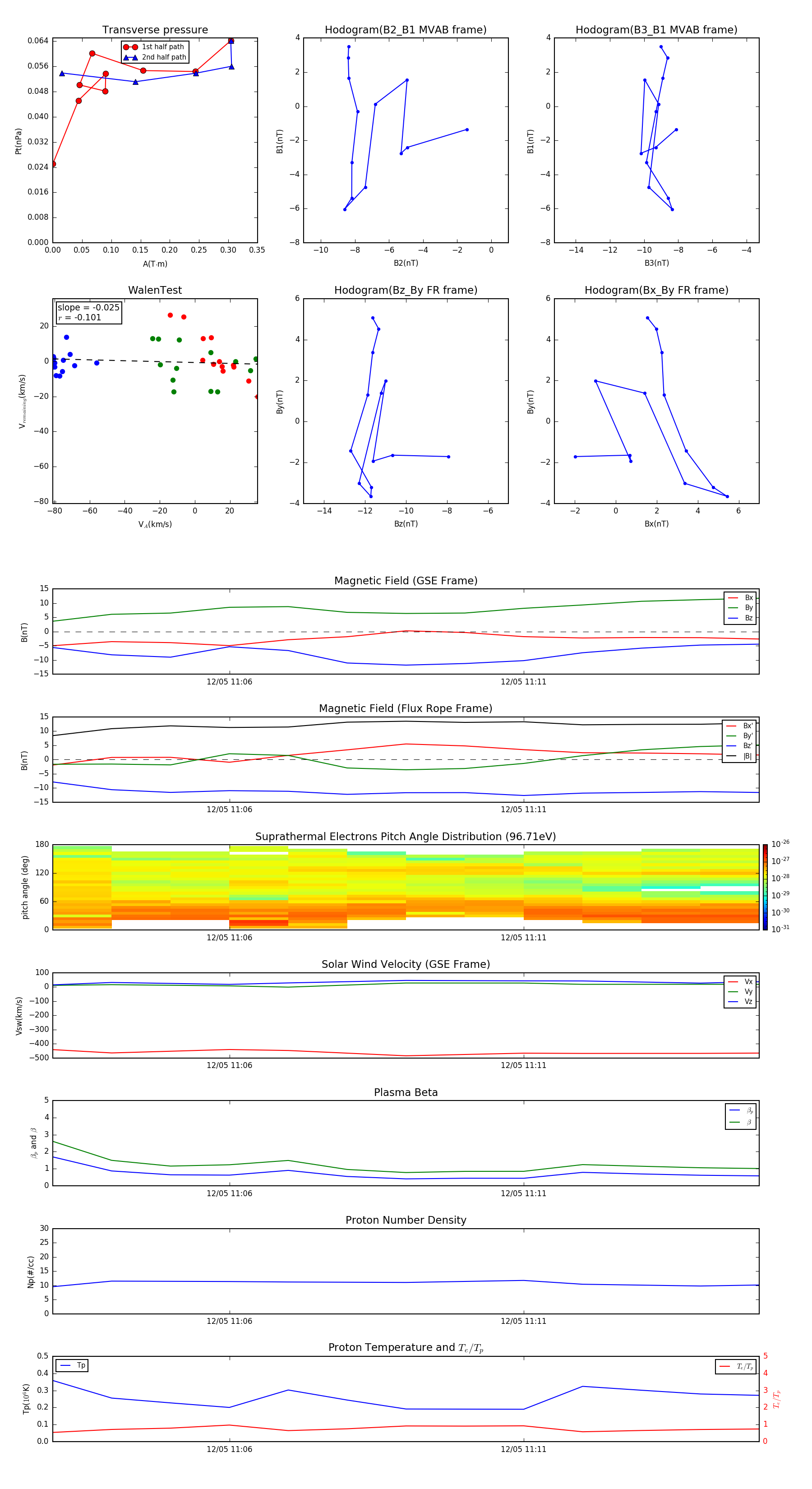Image resolution: width=812 pixels, height=1489 pixels.
Task: Click the 'r = -0.101' annotation text
Action: point(80,317)
